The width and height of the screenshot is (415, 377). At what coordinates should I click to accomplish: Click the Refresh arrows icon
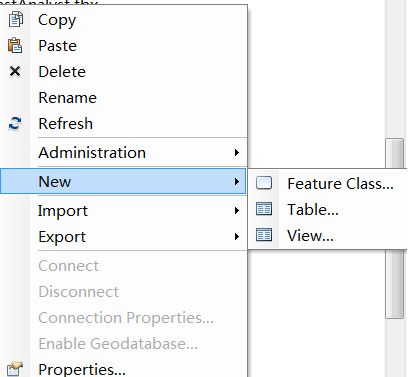(x=15, y=124)
